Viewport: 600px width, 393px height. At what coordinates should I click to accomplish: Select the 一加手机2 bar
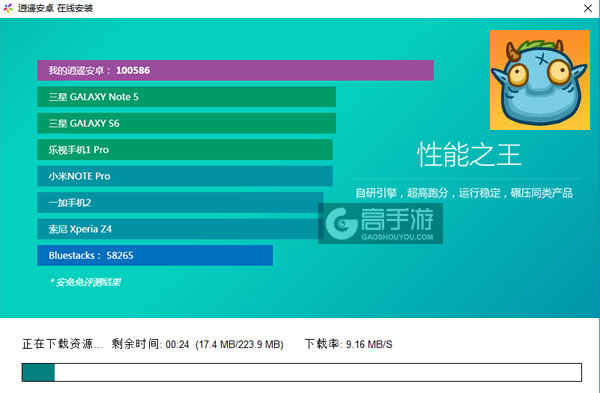click(180, 202)
